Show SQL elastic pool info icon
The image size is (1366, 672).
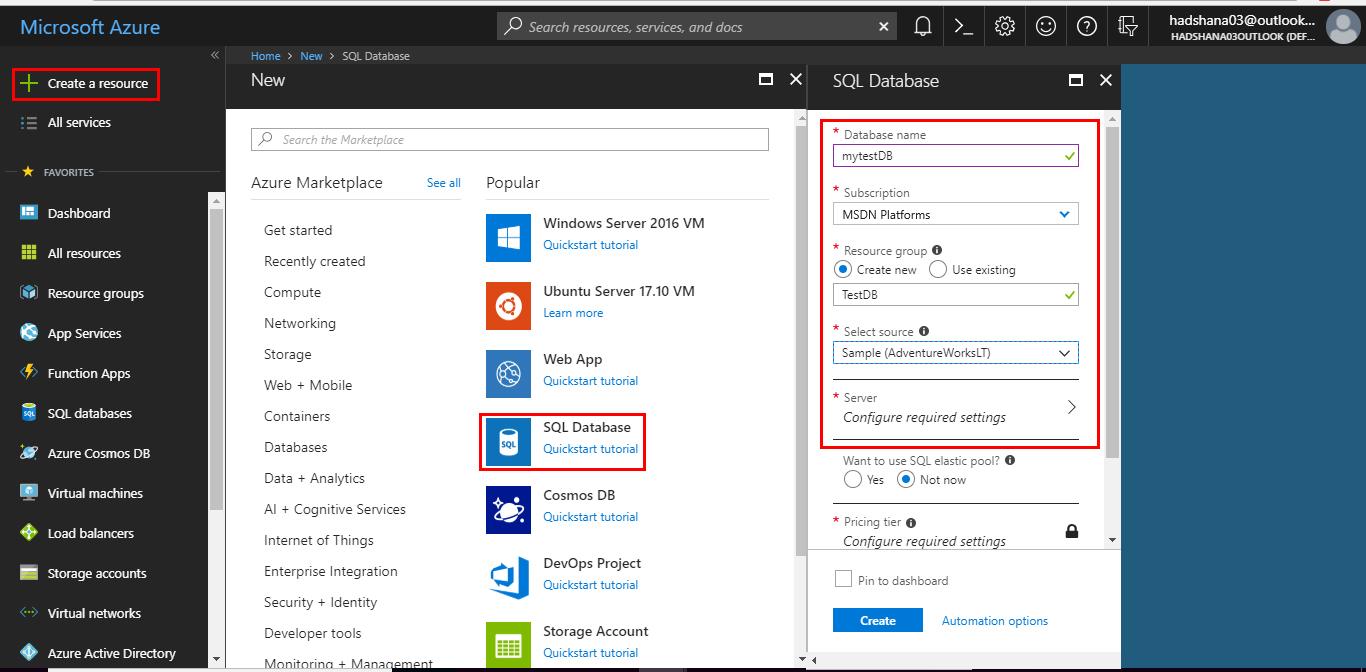pyautogui.click(x=1010, y=461)
